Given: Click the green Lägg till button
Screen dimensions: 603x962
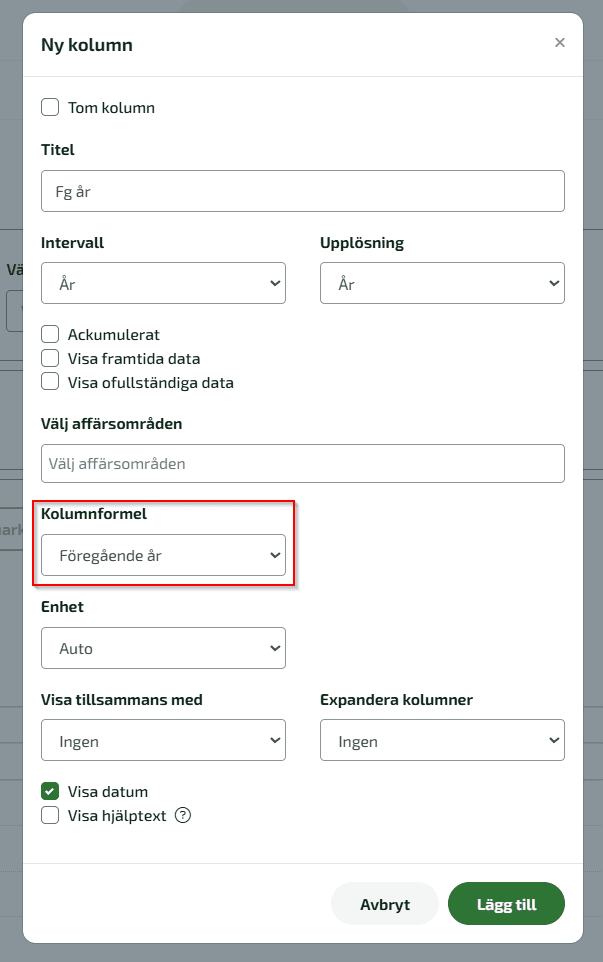Looking at the screenshot, I should click(x=507, y=904).
